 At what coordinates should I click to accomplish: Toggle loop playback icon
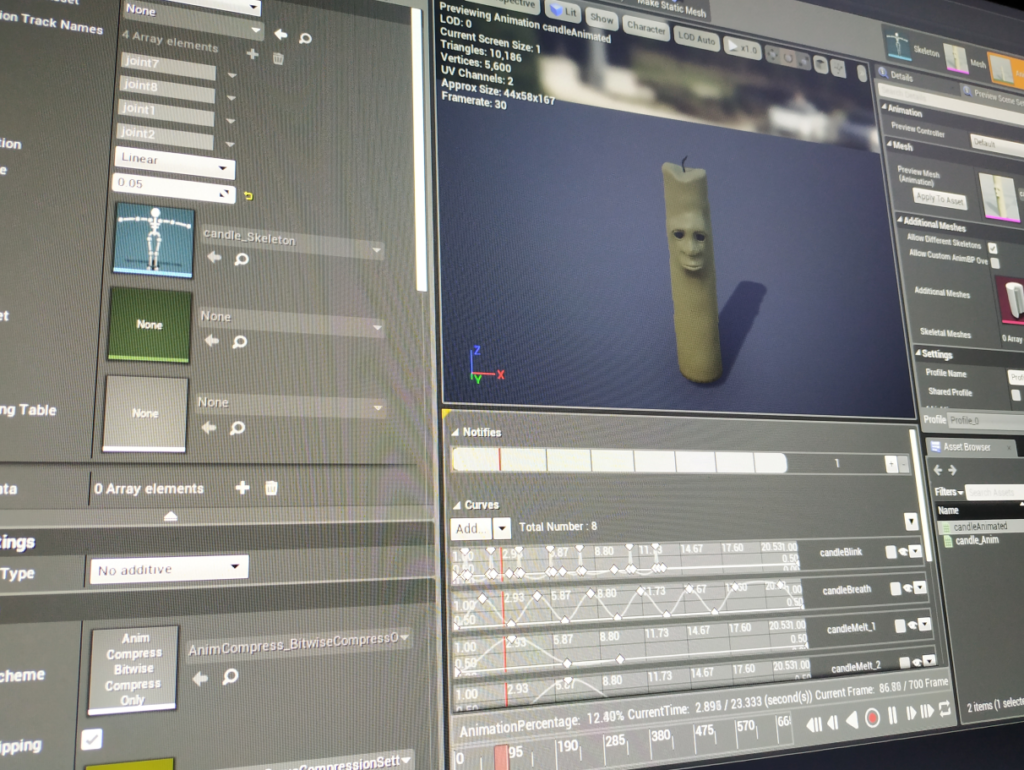click(944, 709)
